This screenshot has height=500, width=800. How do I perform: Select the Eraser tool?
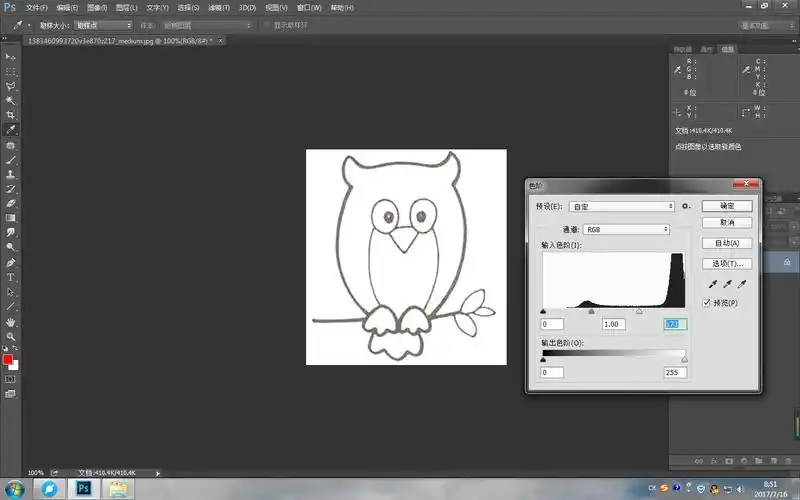(x=10, y=203)
